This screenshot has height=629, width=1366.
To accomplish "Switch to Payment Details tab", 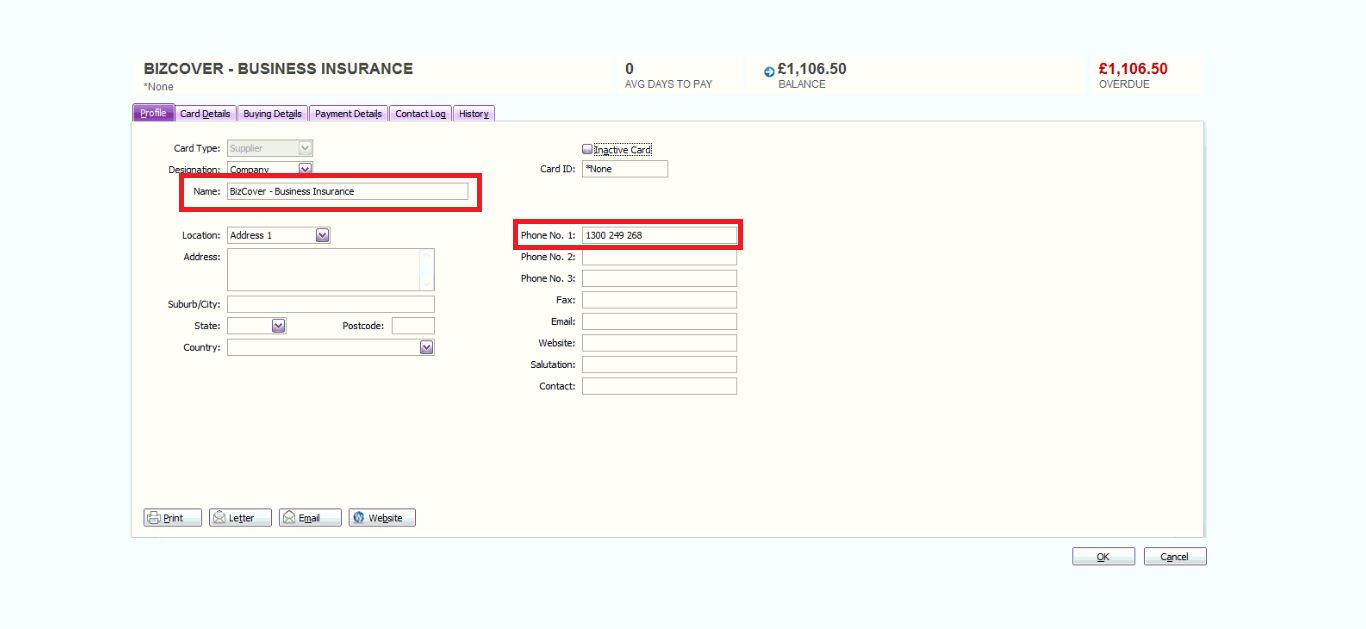I will tap(348, 113).
